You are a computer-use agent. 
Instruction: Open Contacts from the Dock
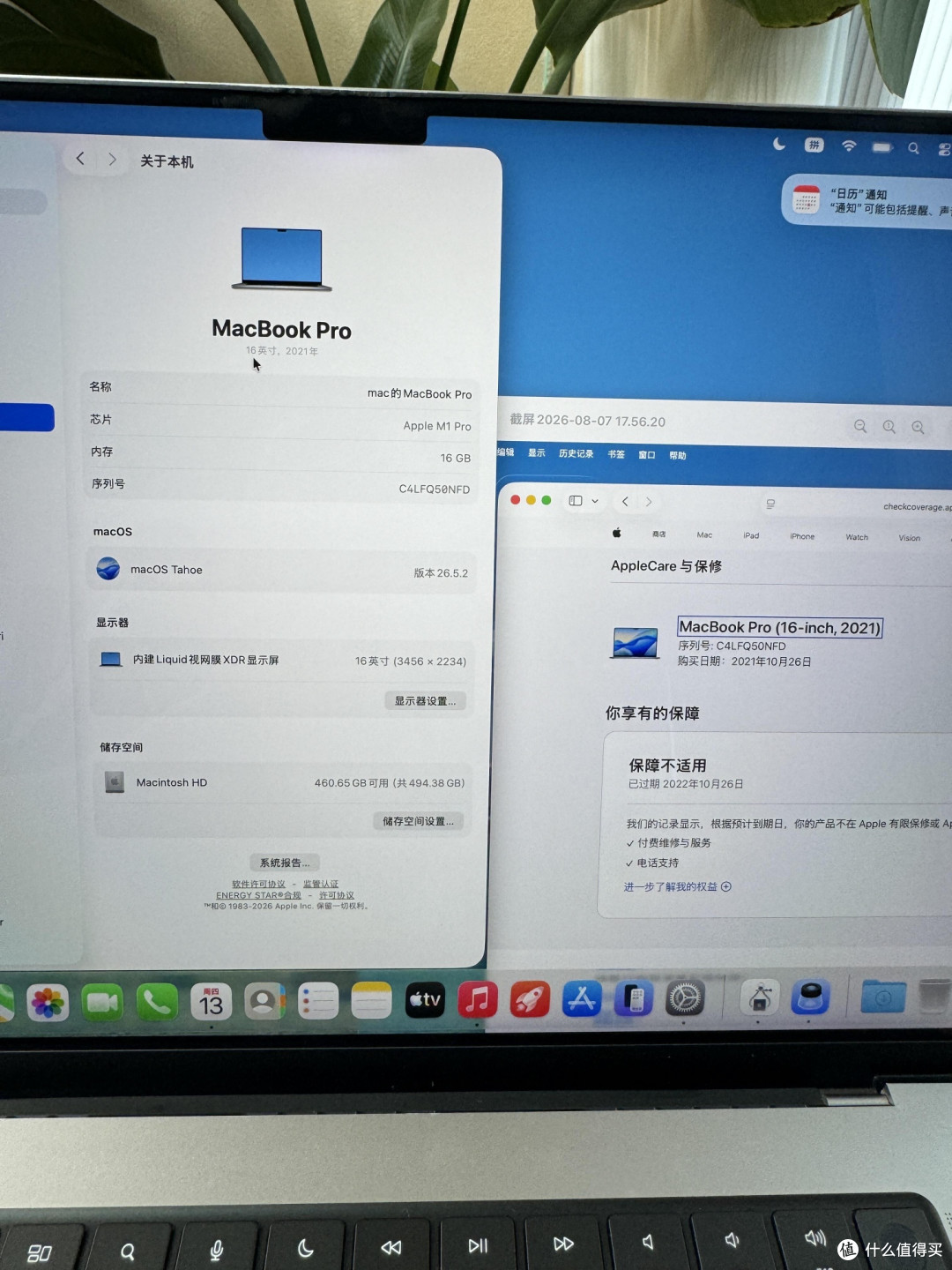(264, 1002)
